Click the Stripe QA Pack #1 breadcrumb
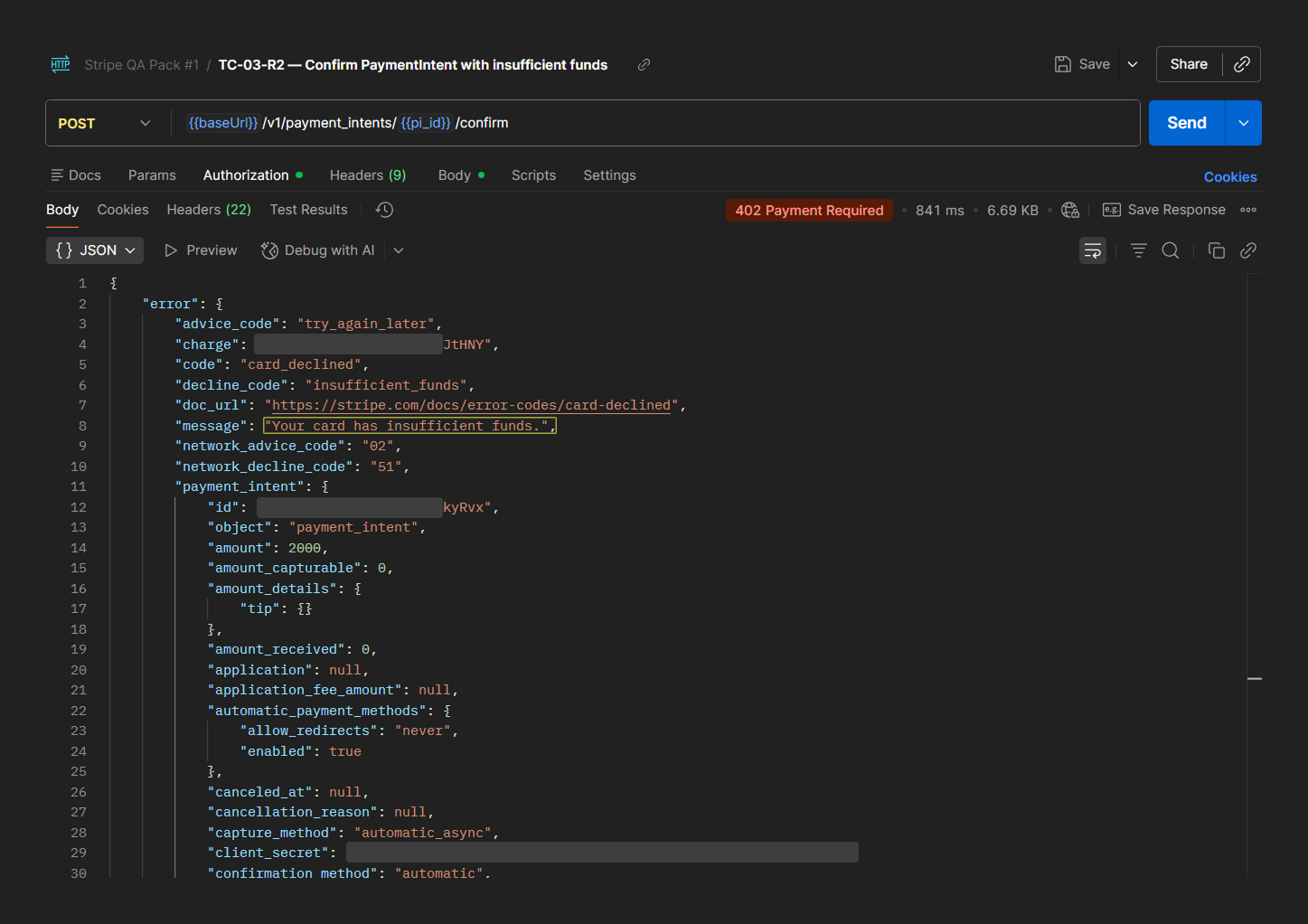 pos(141,65)
